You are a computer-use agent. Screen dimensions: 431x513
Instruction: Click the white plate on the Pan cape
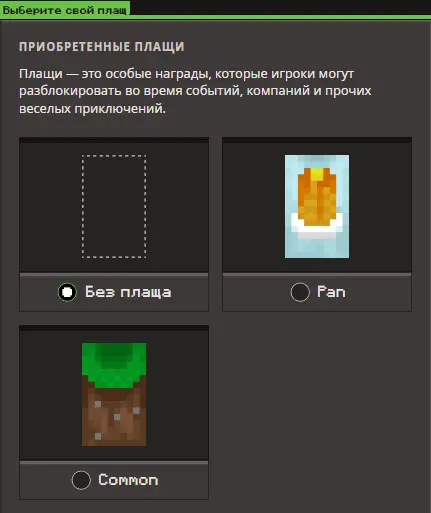pyautogui.click(x=317, y=226)
